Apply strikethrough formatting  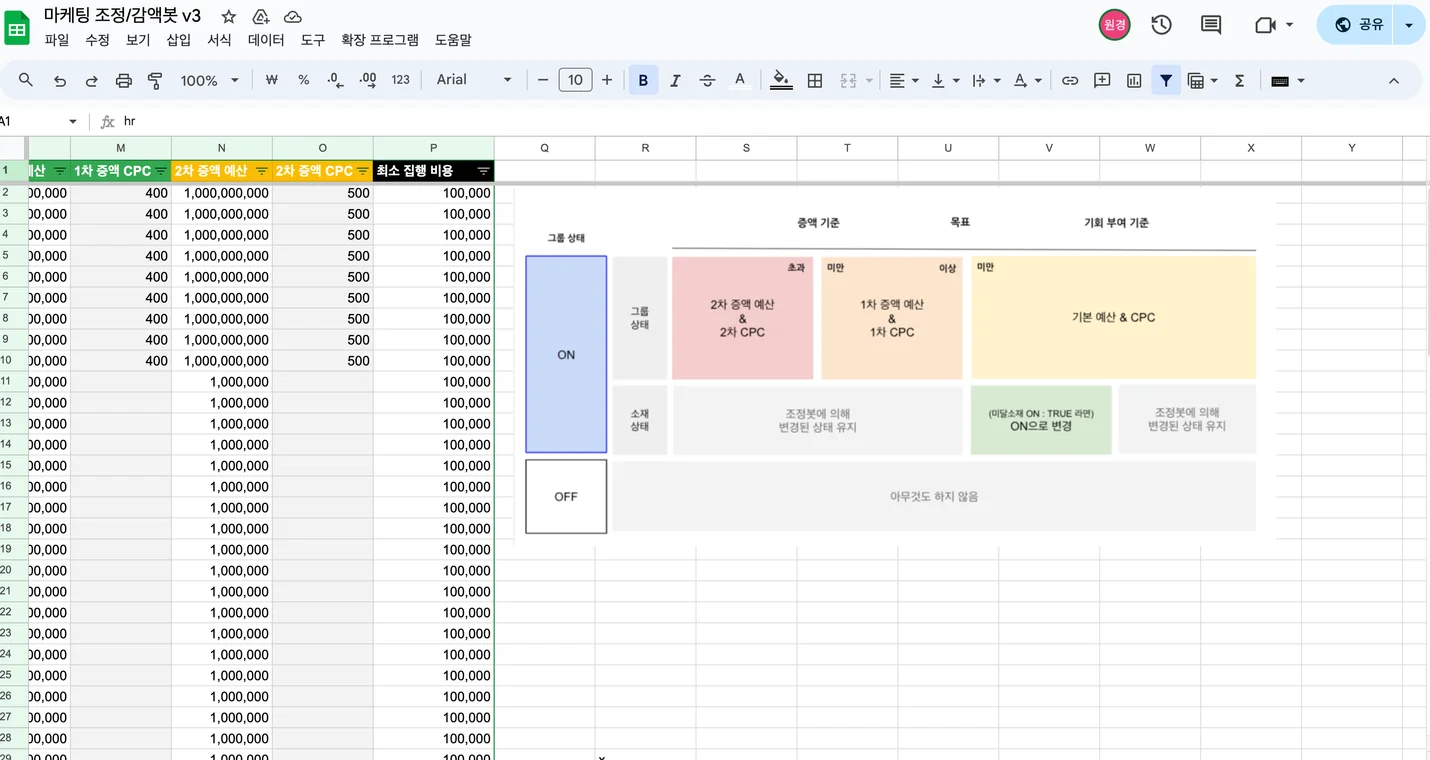point(707,80)
